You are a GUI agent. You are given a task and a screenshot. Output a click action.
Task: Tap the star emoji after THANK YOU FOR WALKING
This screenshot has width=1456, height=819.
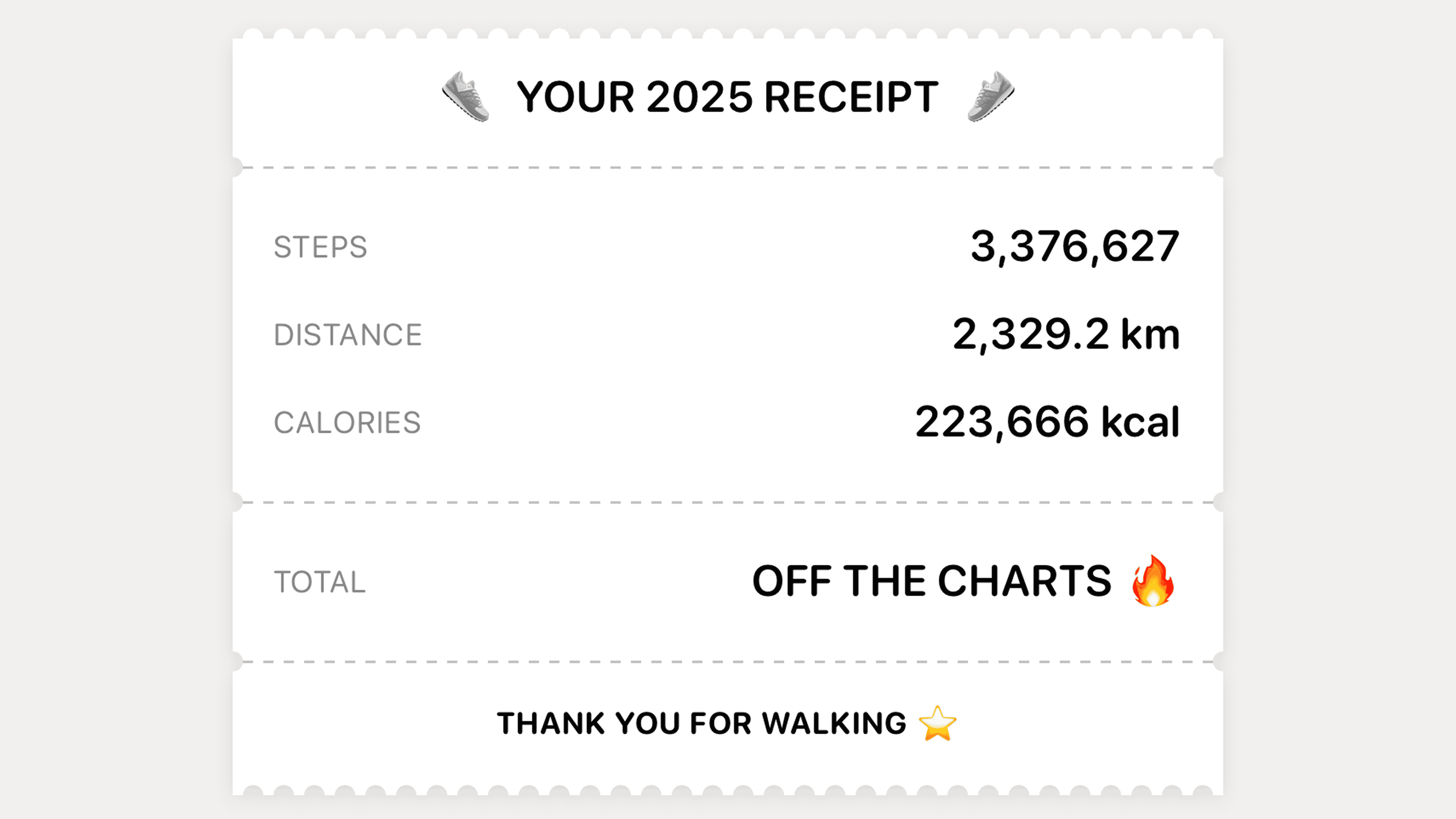(937, 723)
